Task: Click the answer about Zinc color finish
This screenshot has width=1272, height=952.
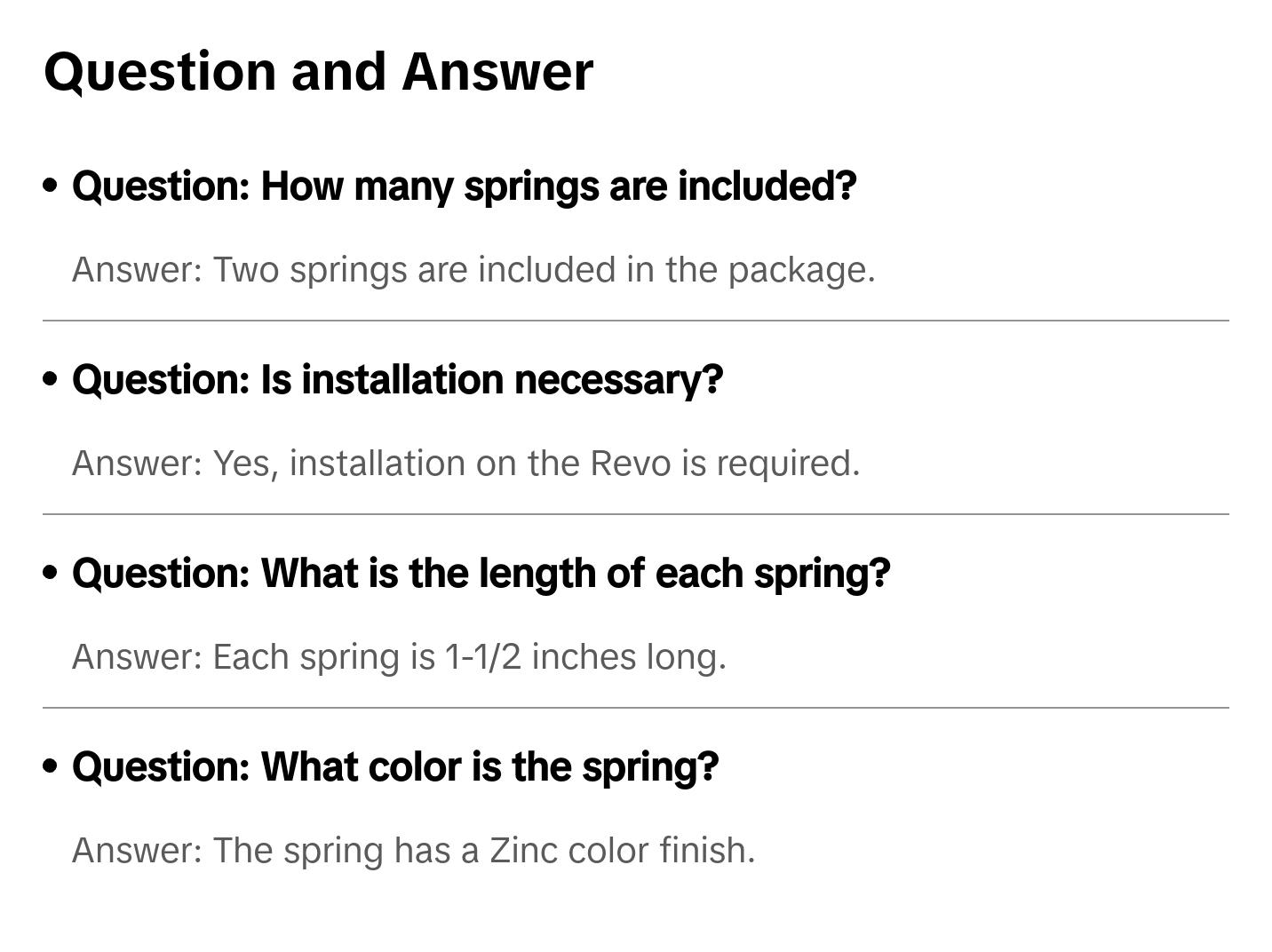Action: [413, 851]
